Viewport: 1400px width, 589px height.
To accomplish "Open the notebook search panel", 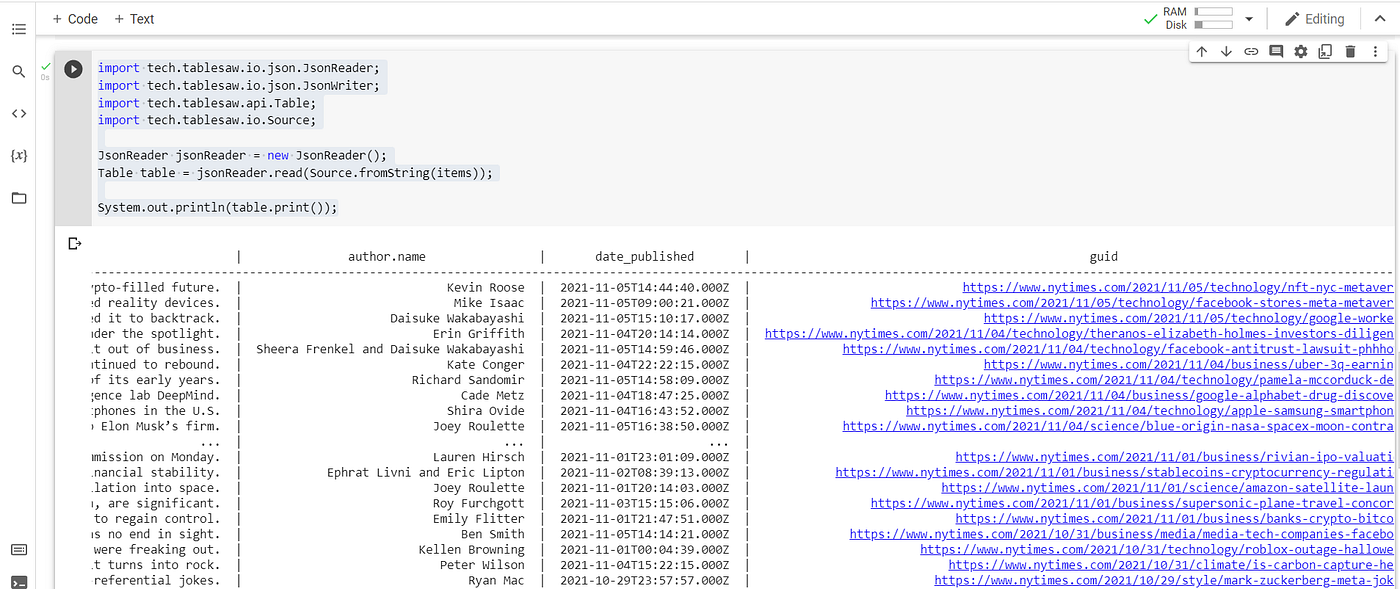I will (18, 71).
